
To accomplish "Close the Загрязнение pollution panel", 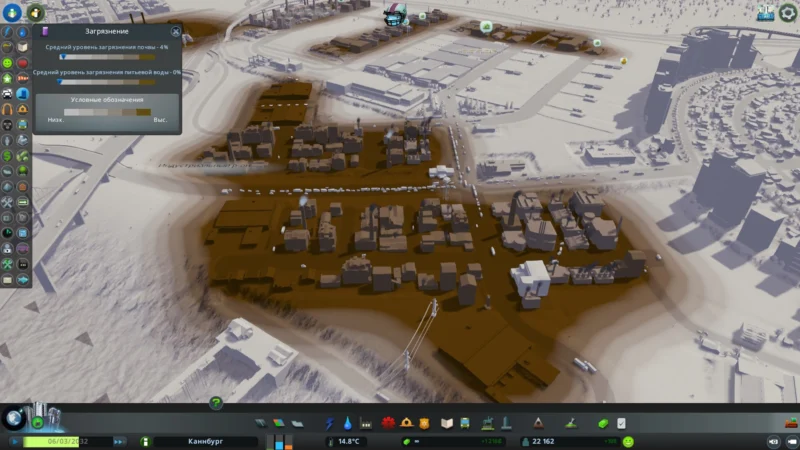I will pyautogui.click(x=176, y=32).
